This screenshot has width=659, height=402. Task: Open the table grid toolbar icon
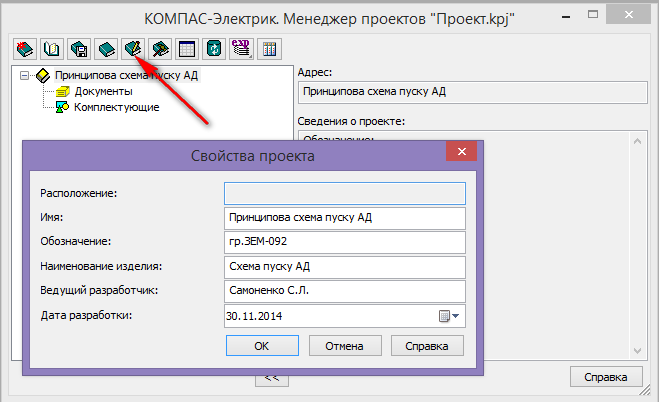pyautogui.click(x=187, y=49)
